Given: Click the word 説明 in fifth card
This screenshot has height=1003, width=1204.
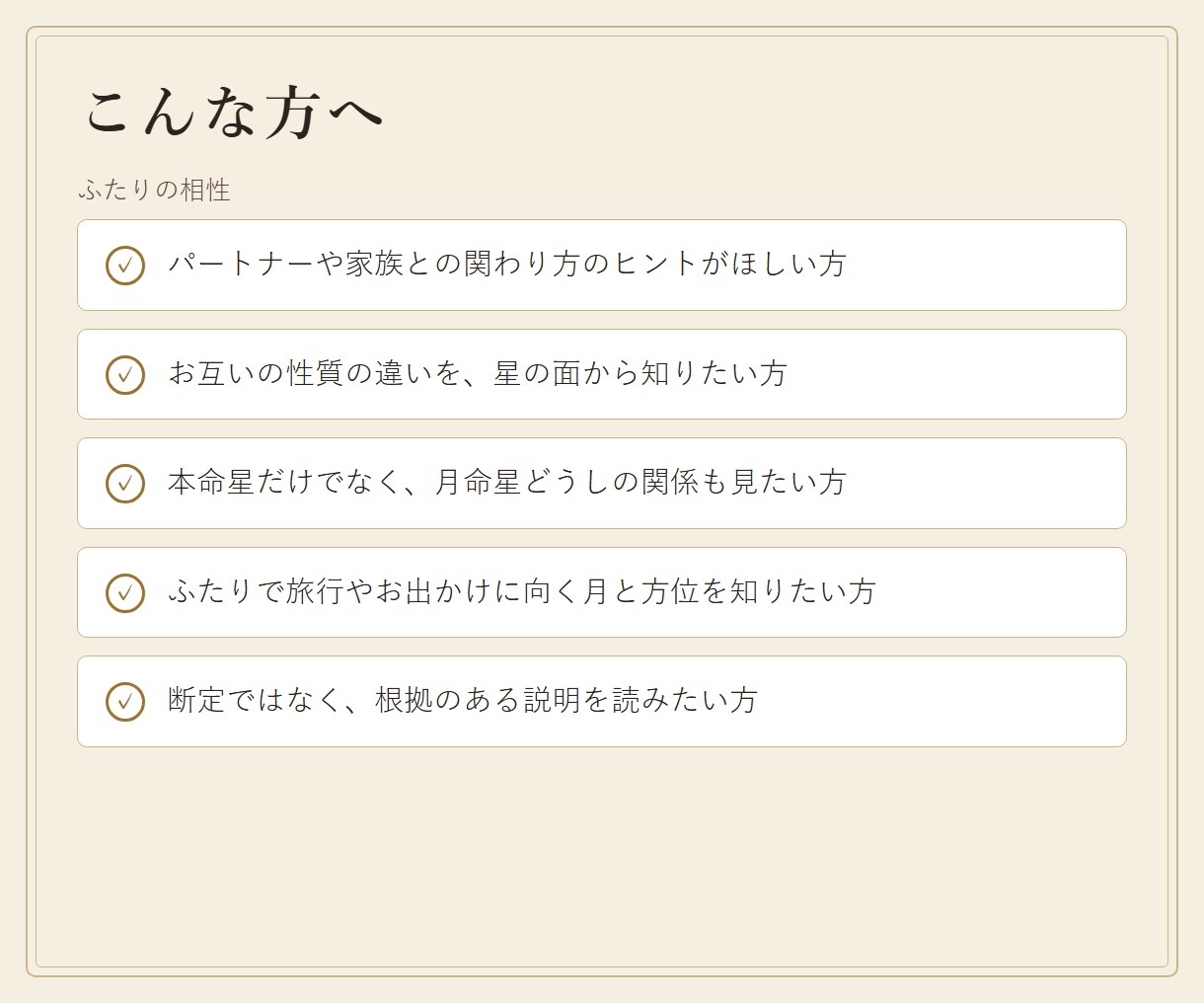Looking at the screenshot, I should point(553,701).
